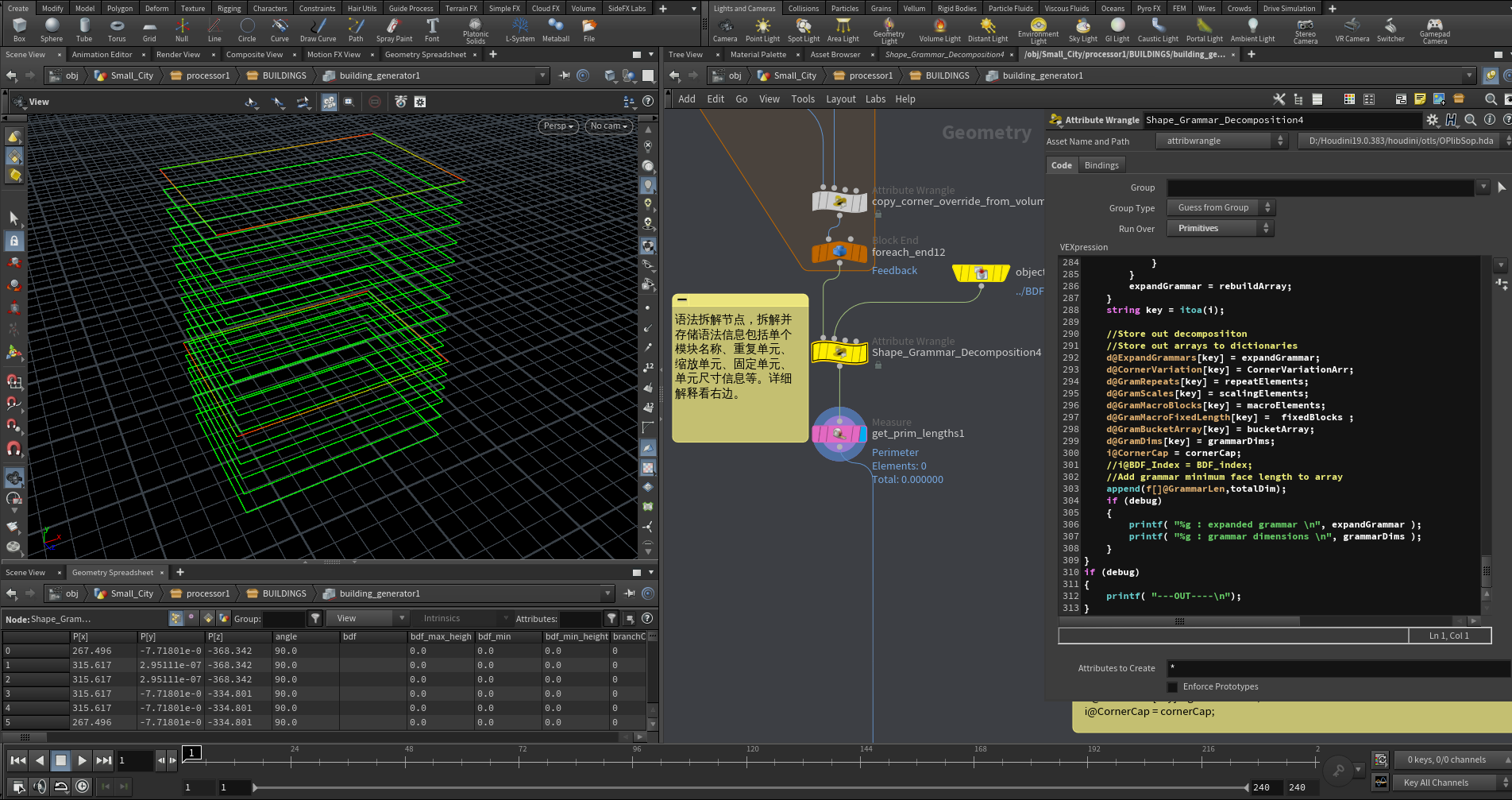The height and width of the screenshot is (800, 1512).
Task: Open the Persp viewport camera menu
Action: tap(558, 126)
